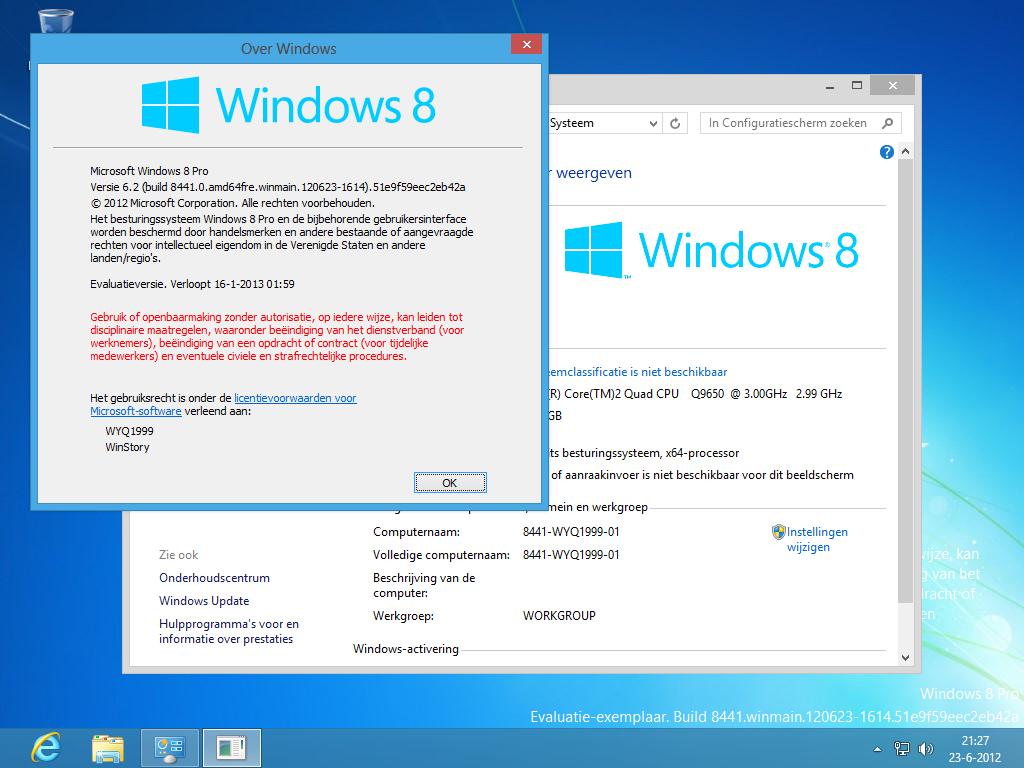Open network status tray icon

[902, 749]
